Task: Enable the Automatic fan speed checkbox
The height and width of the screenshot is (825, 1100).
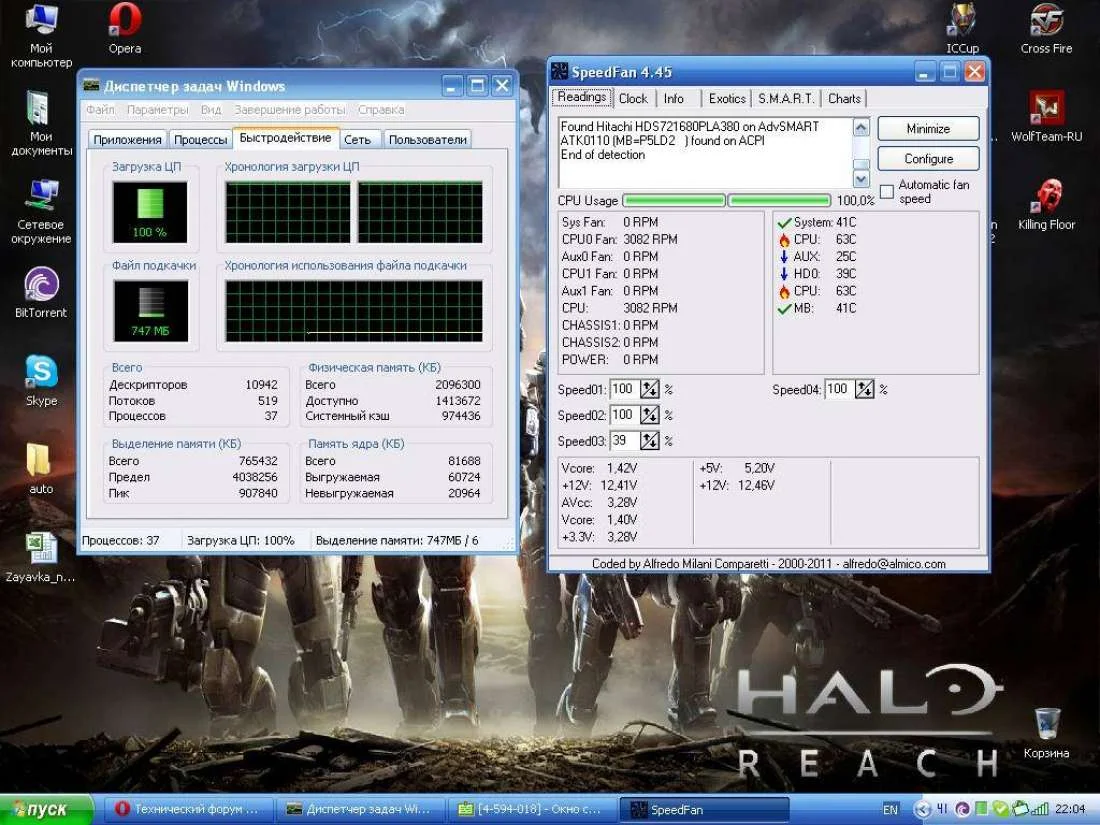Action: point(887,192)
